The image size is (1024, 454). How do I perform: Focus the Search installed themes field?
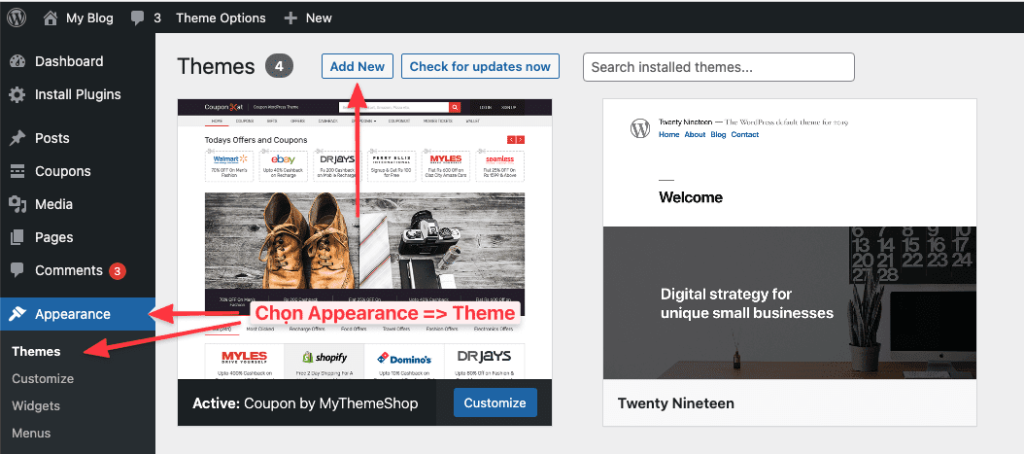718,67
